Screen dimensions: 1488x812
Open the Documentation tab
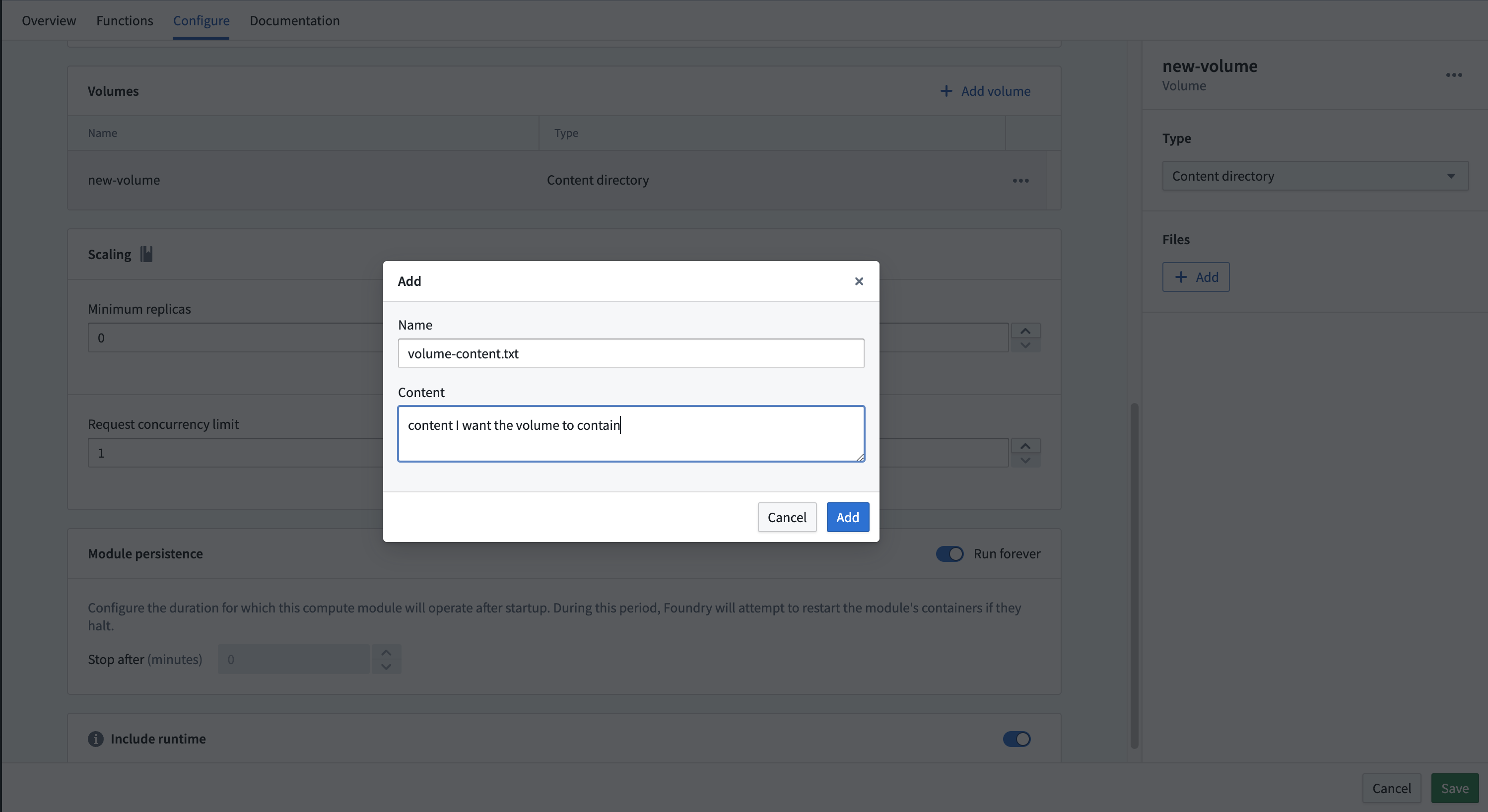[295, 20]
